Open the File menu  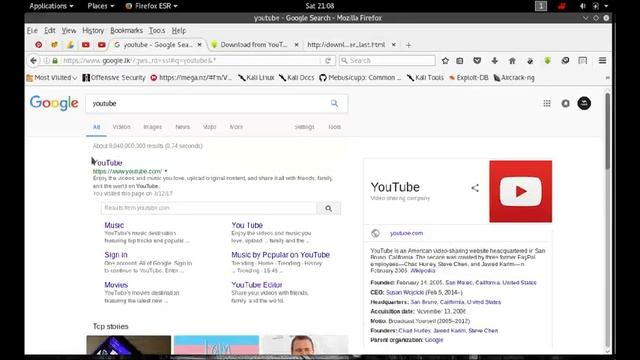32,31
